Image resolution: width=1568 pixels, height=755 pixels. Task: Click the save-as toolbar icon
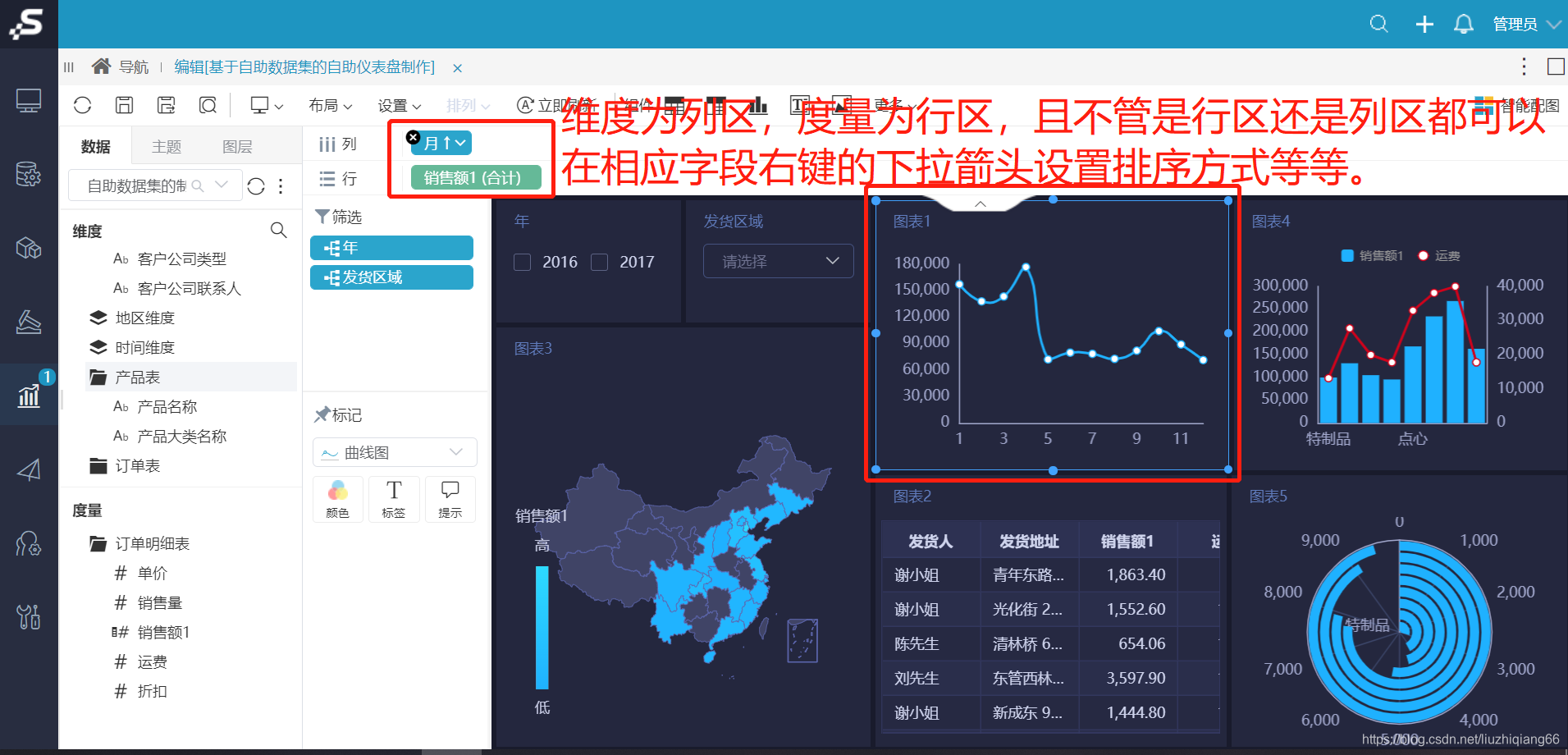[167, 105]
